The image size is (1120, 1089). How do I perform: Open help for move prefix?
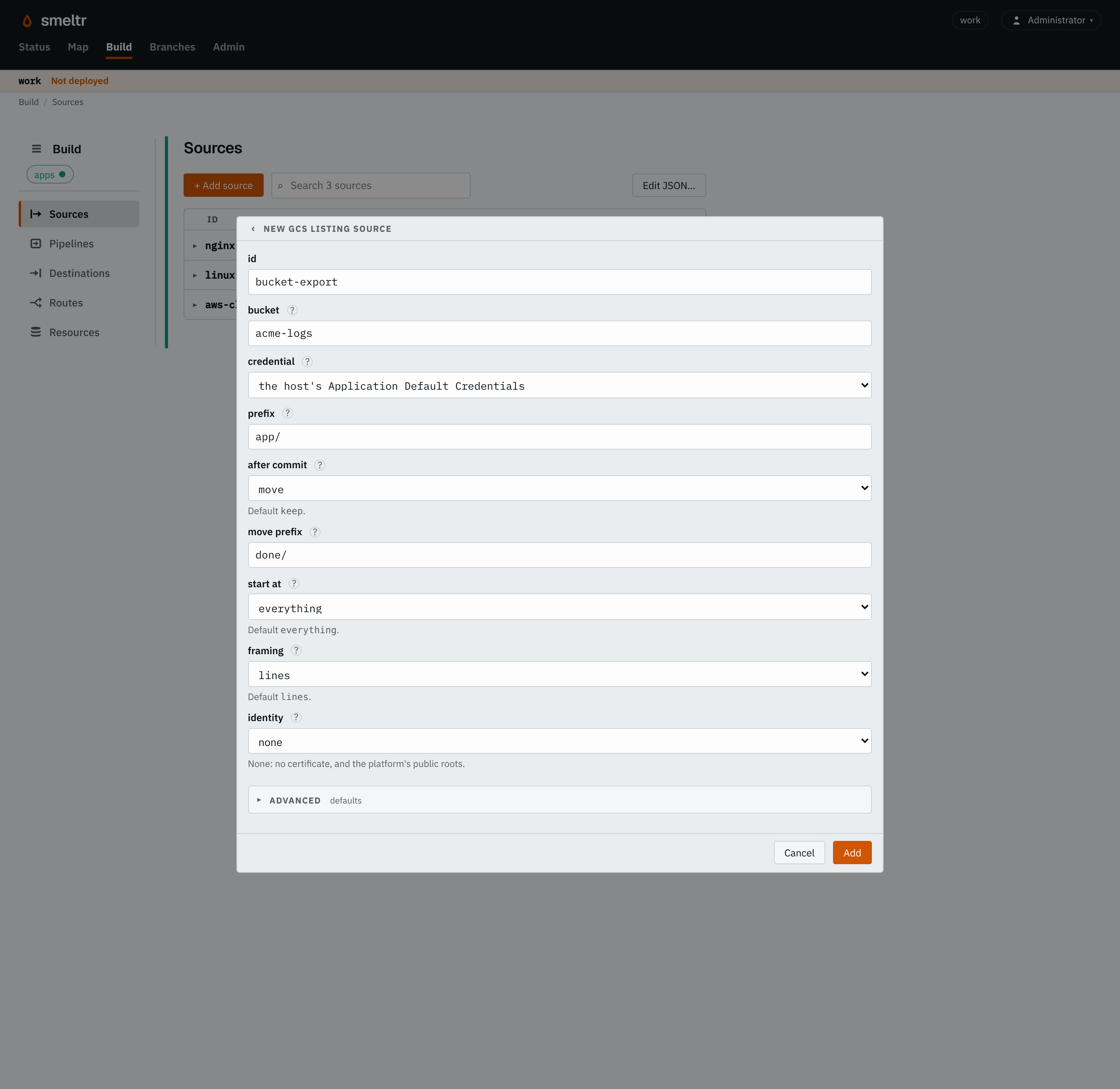point(315,532)
